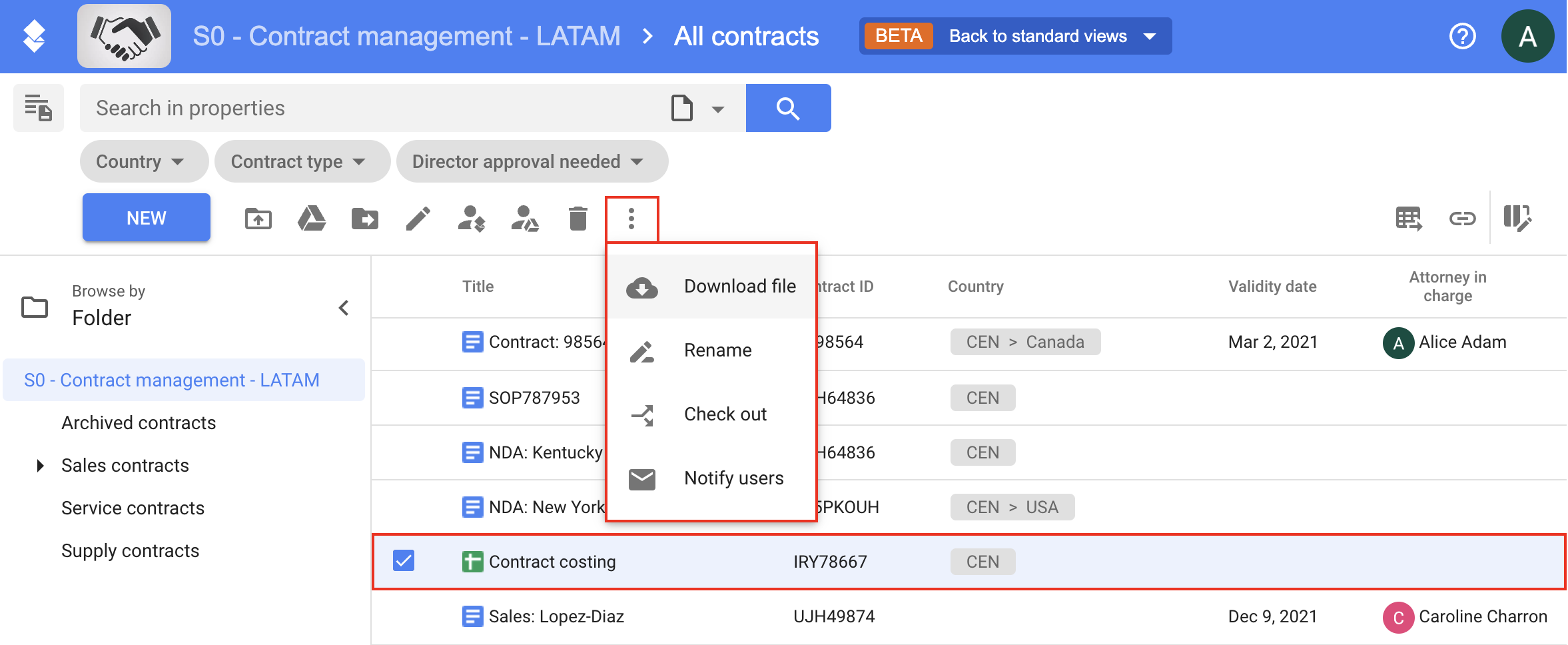Click the S0 - Contract management - LATAM breadcrumb
This screenshot has height=645, width=1568.
pyautogui.click(x=406, y=36)
